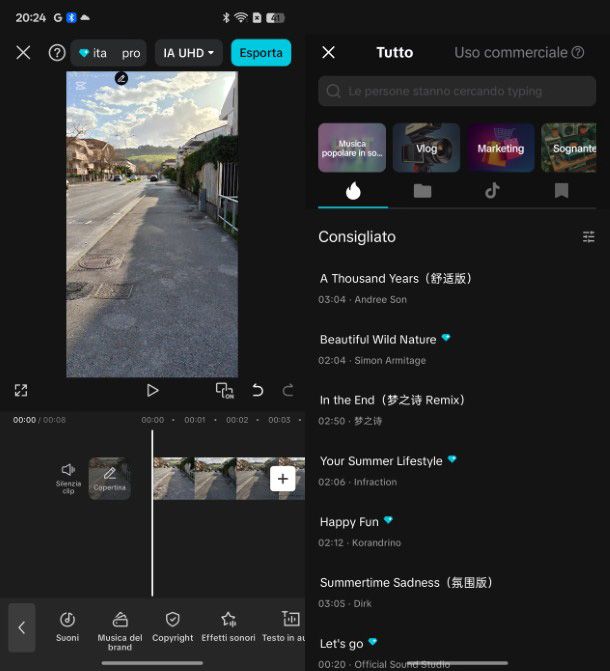This screenshot has width=610, height=671.
Task: Switch to the folder music tab
Action: point(422,190)
